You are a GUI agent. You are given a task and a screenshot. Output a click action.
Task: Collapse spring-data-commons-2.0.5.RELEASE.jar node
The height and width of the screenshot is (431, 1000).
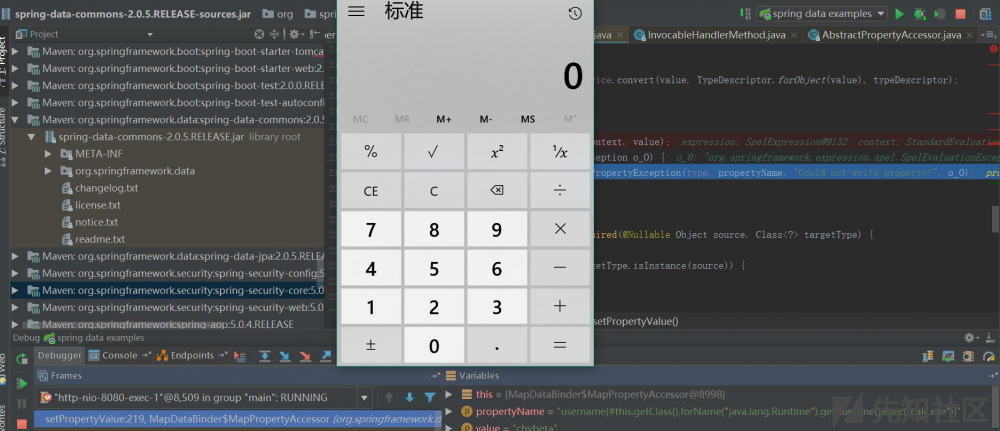(x=32, y=137)
